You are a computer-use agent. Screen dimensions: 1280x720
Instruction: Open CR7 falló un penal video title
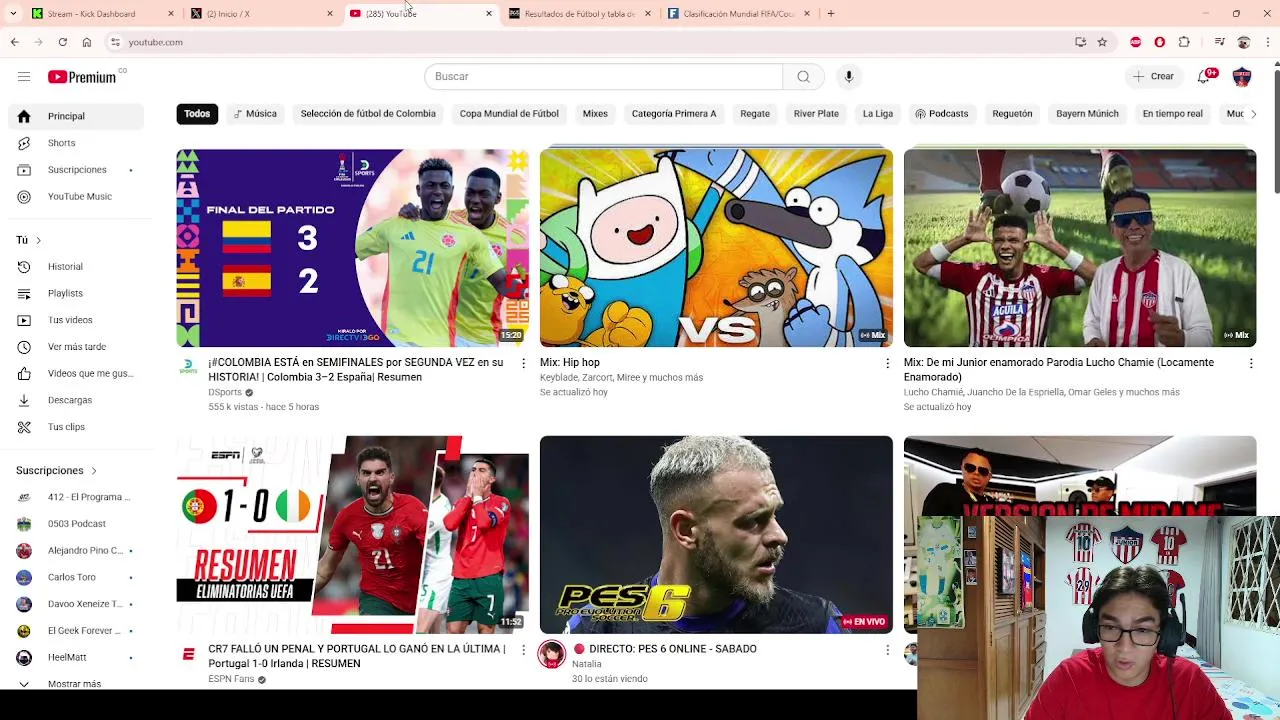coord(356,656)
